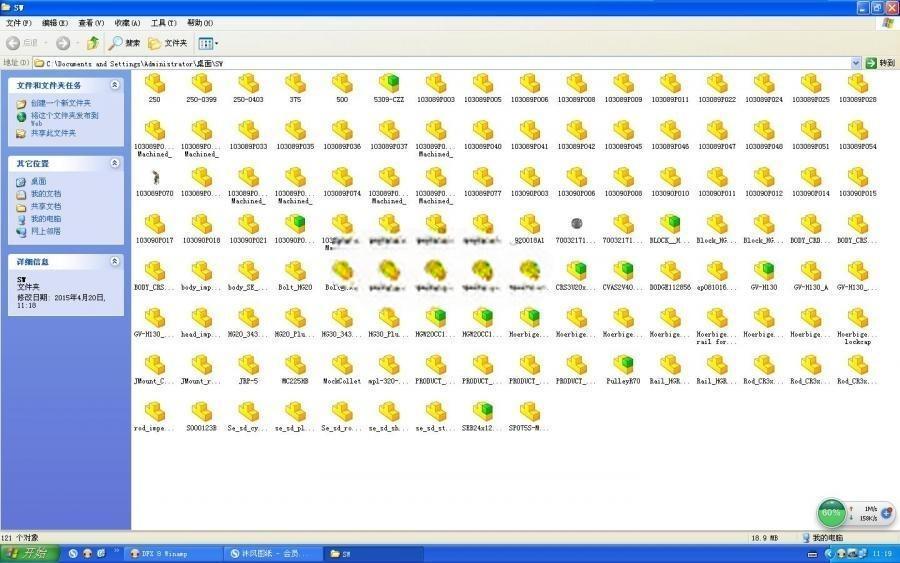Image resolution: width=900 pixels, height=563 pixels.
Task: Select the BLOCK__M assembly file
Action: (670, 225)
